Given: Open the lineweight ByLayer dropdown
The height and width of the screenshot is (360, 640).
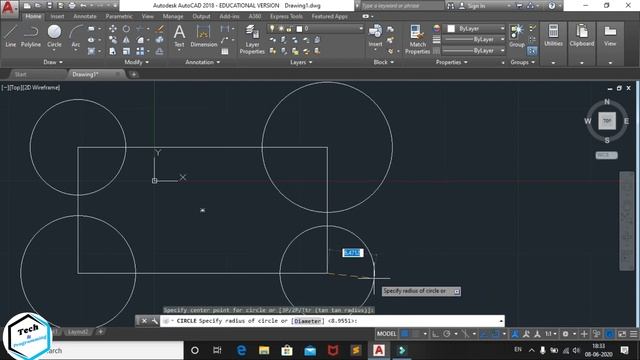Looking at the screenshot, I should coord(474,40).
